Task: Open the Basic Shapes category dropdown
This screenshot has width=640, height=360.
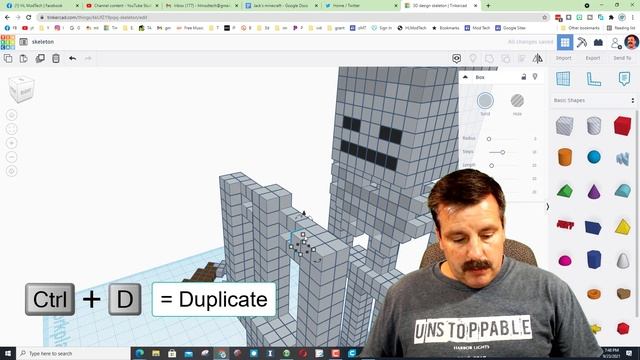Action: (594, 100)
